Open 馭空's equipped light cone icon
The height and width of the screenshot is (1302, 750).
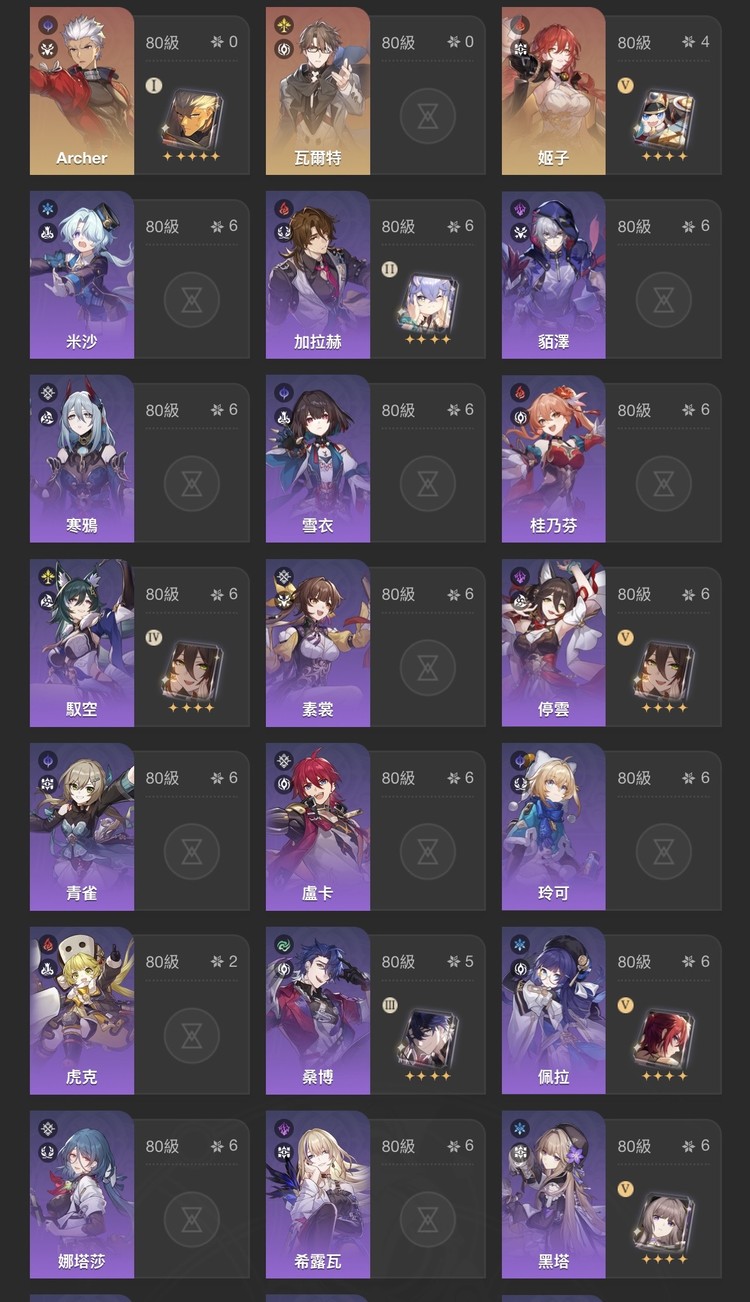pyautogui.click(x=191, y=669)
